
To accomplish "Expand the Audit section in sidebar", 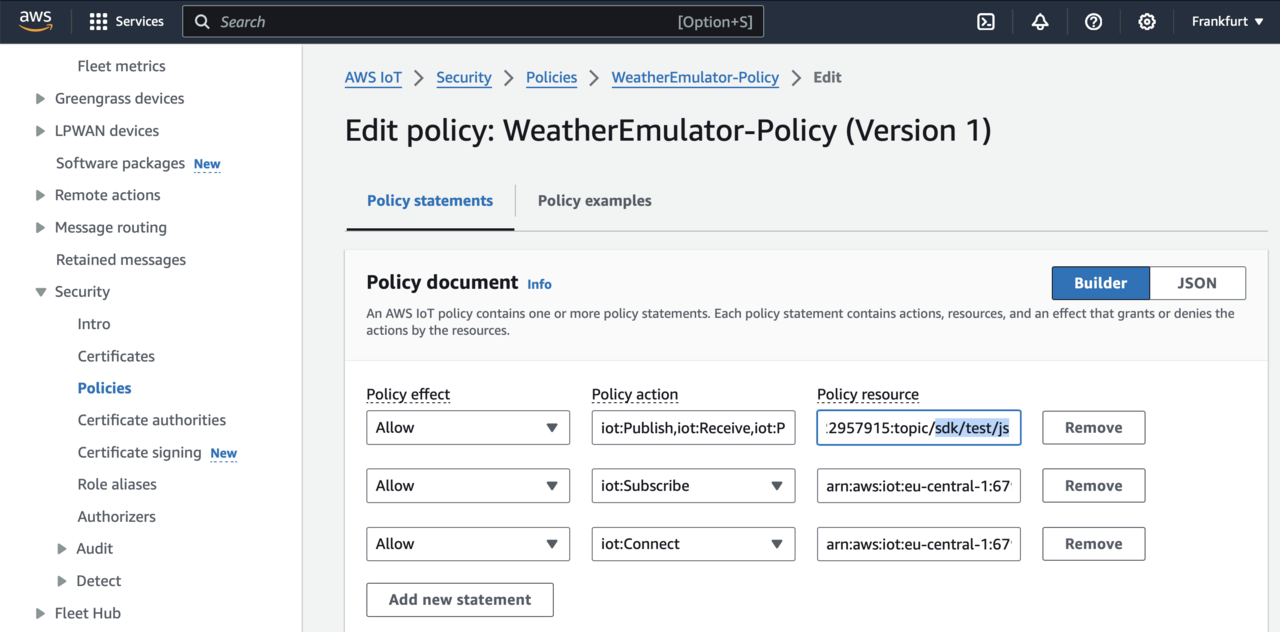I will (62, 549).
